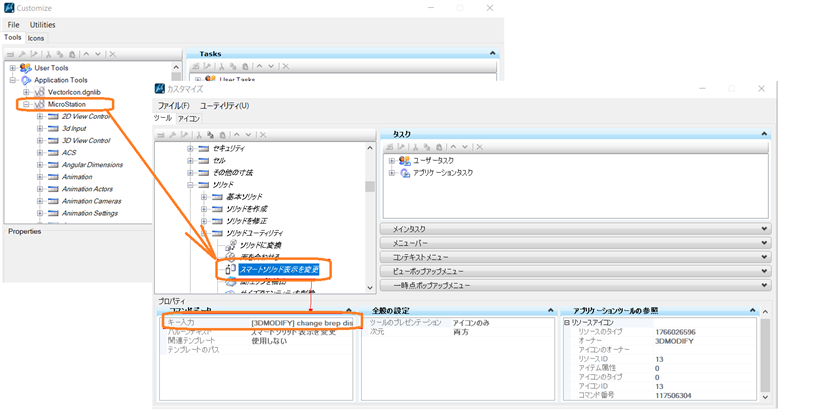Click the toolbox icon beside Animation
Image resolution: width=839 pixels, height=419 pixels.
coord(53,177)
